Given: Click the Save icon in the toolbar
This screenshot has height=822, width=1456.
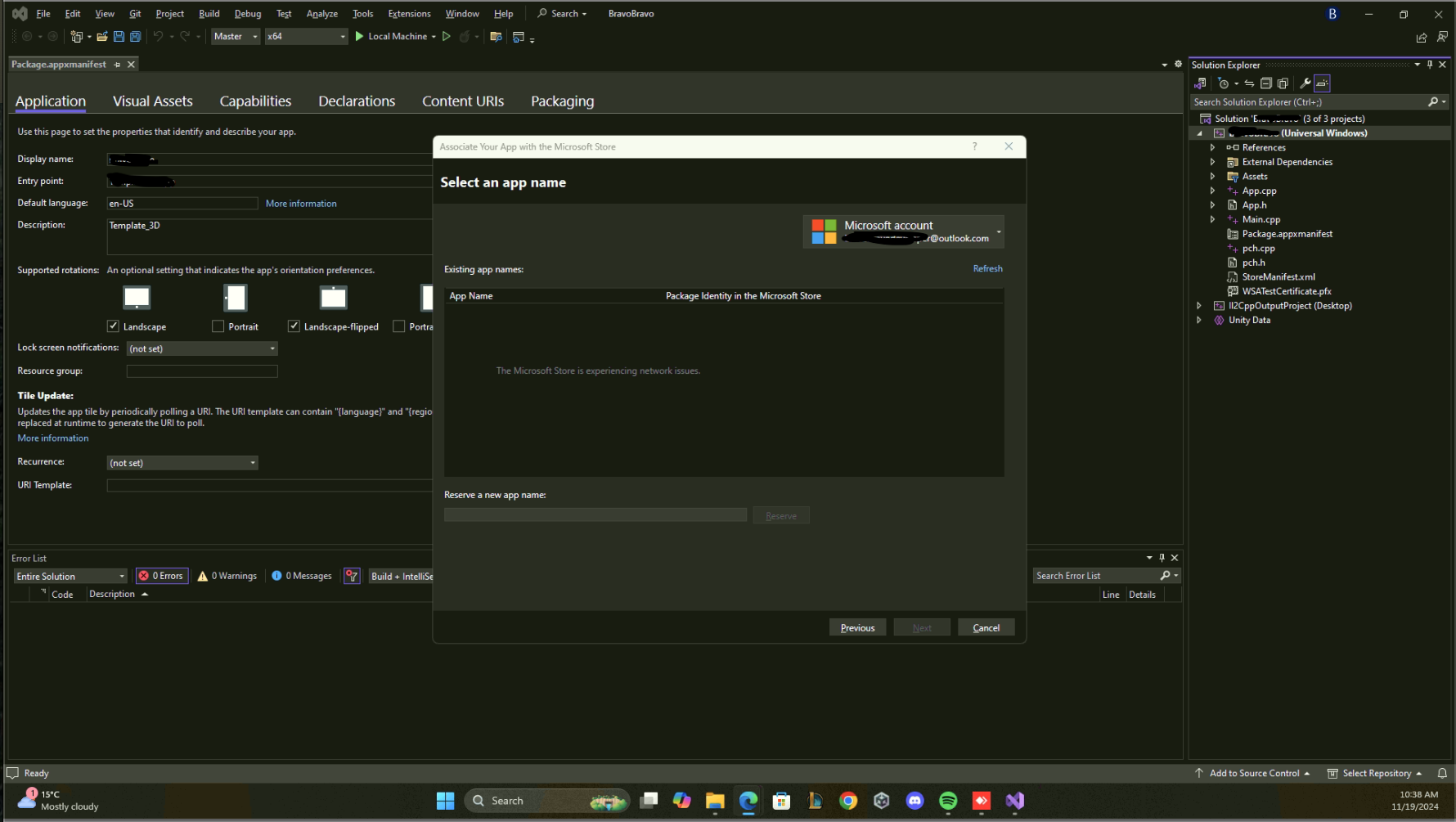Looking at the screenshot, I should tap(119, 36).
